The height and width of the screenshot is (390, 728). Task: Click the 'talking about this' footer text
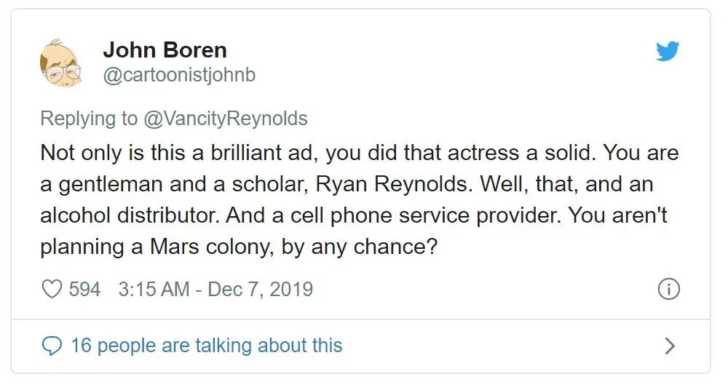pos(269,346)
